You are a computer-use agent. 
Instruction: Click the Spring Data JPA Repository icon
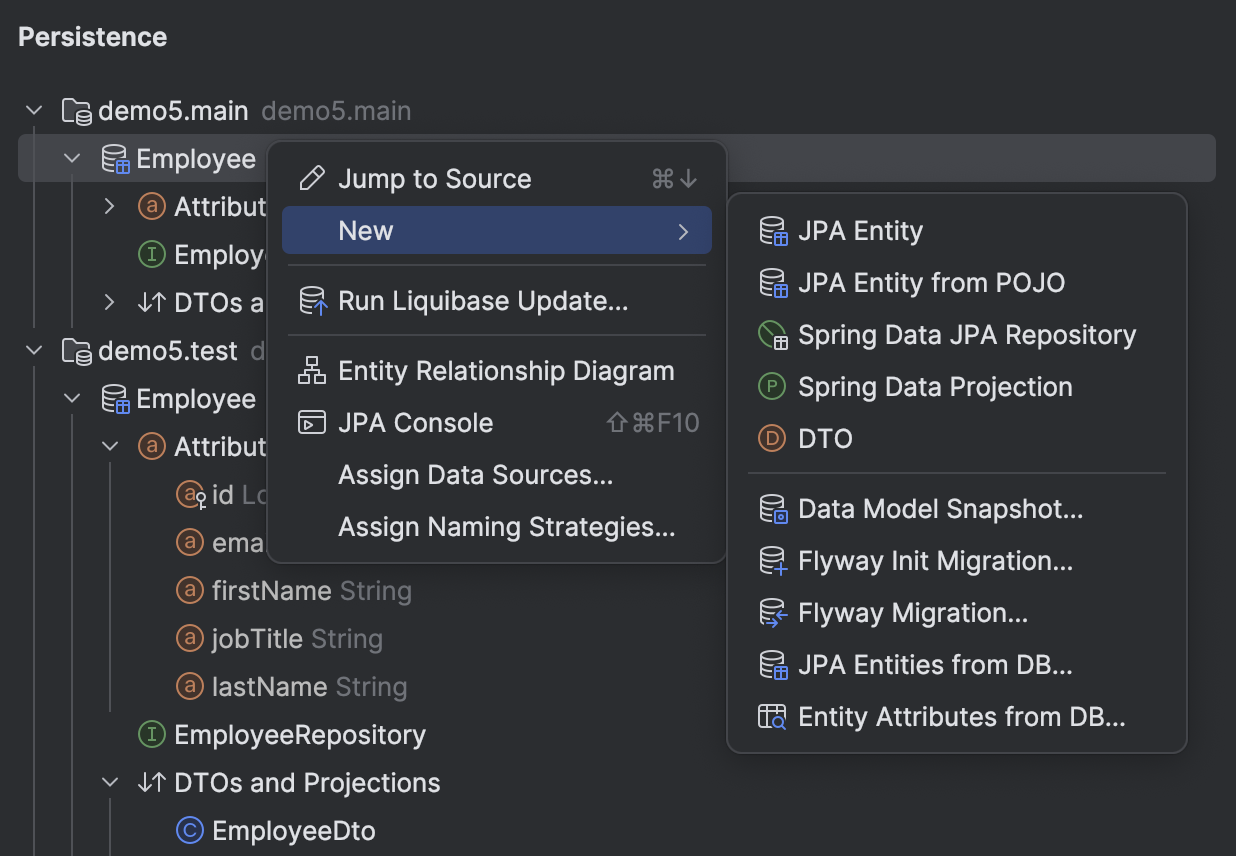(x=773, y=335)
